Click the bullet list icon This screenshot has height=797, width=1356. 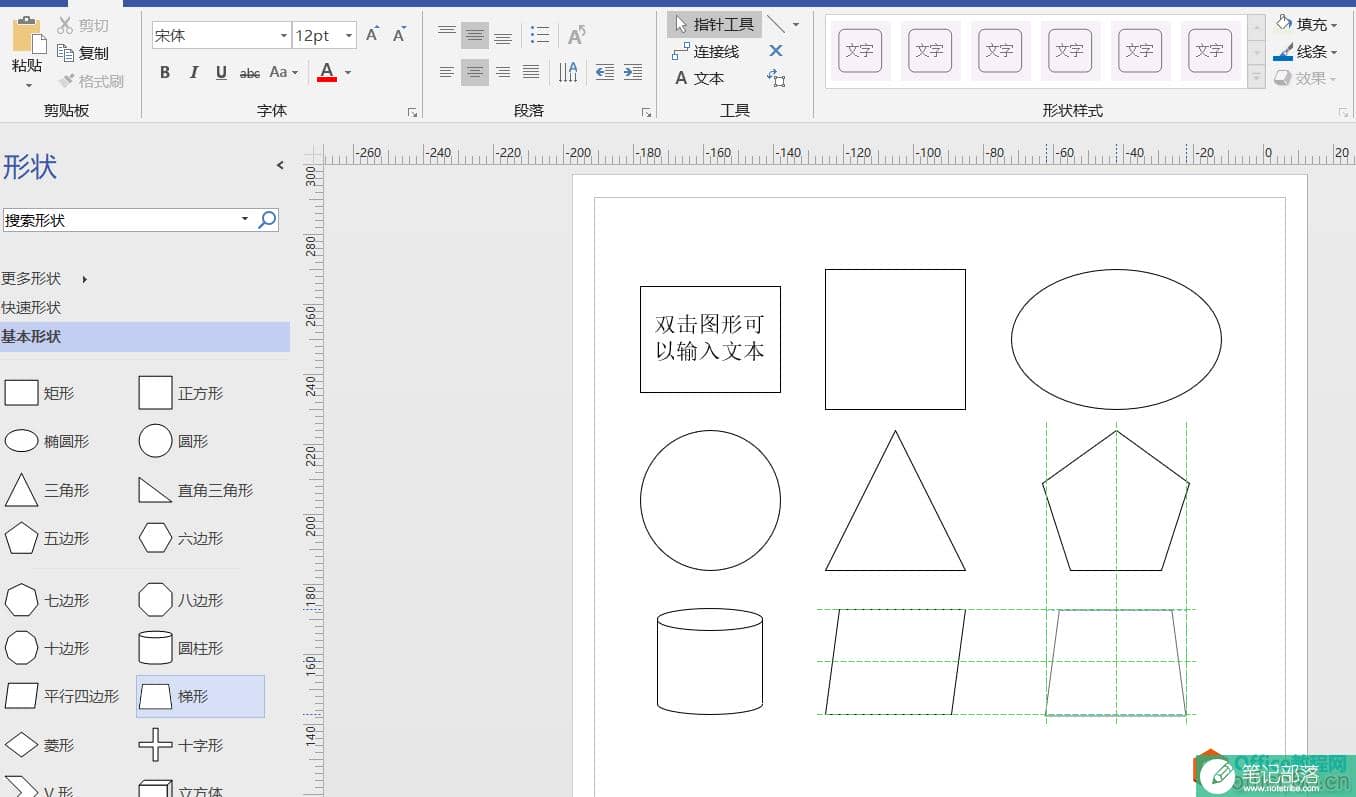pyautogui.click(x=540, y=35)
